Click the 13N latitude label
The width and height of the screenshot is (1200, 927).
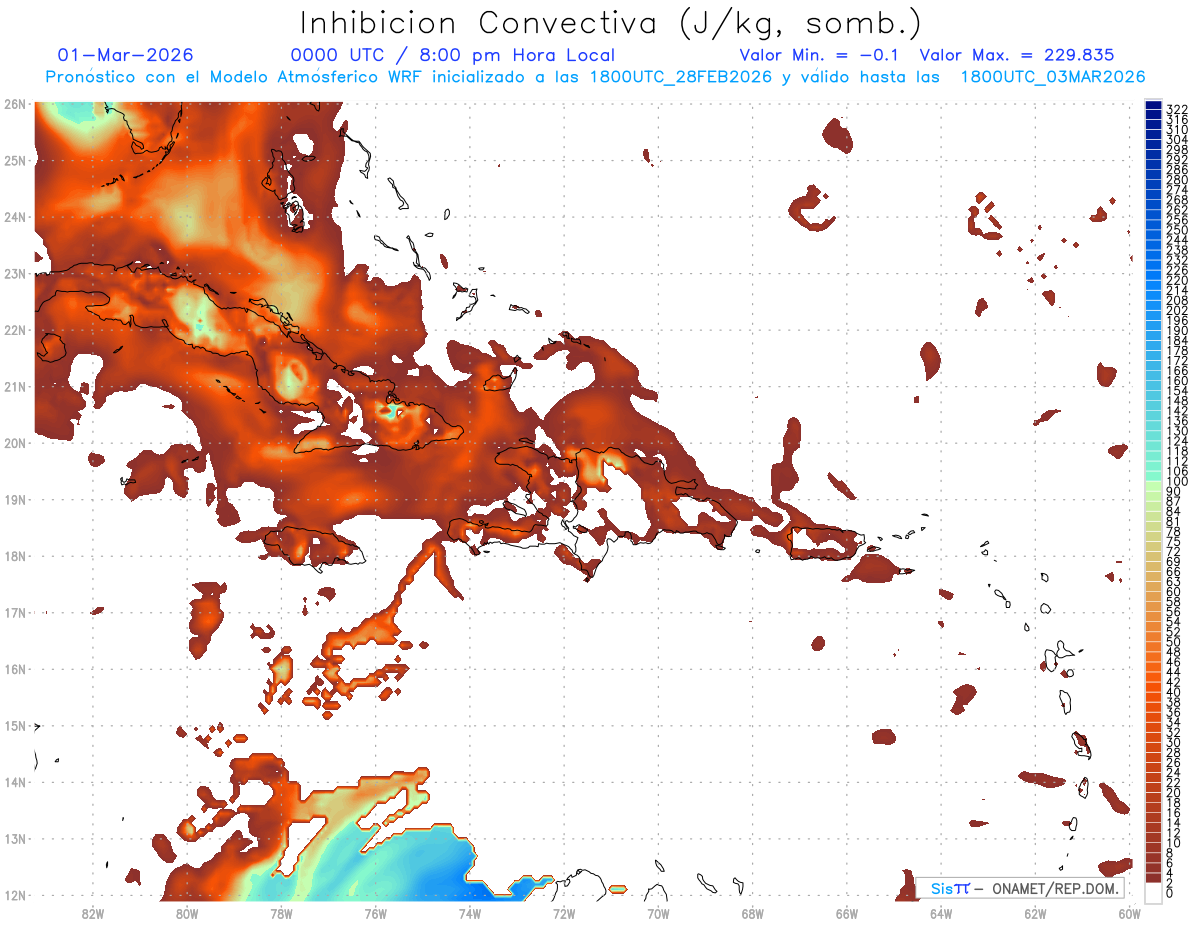14,838
